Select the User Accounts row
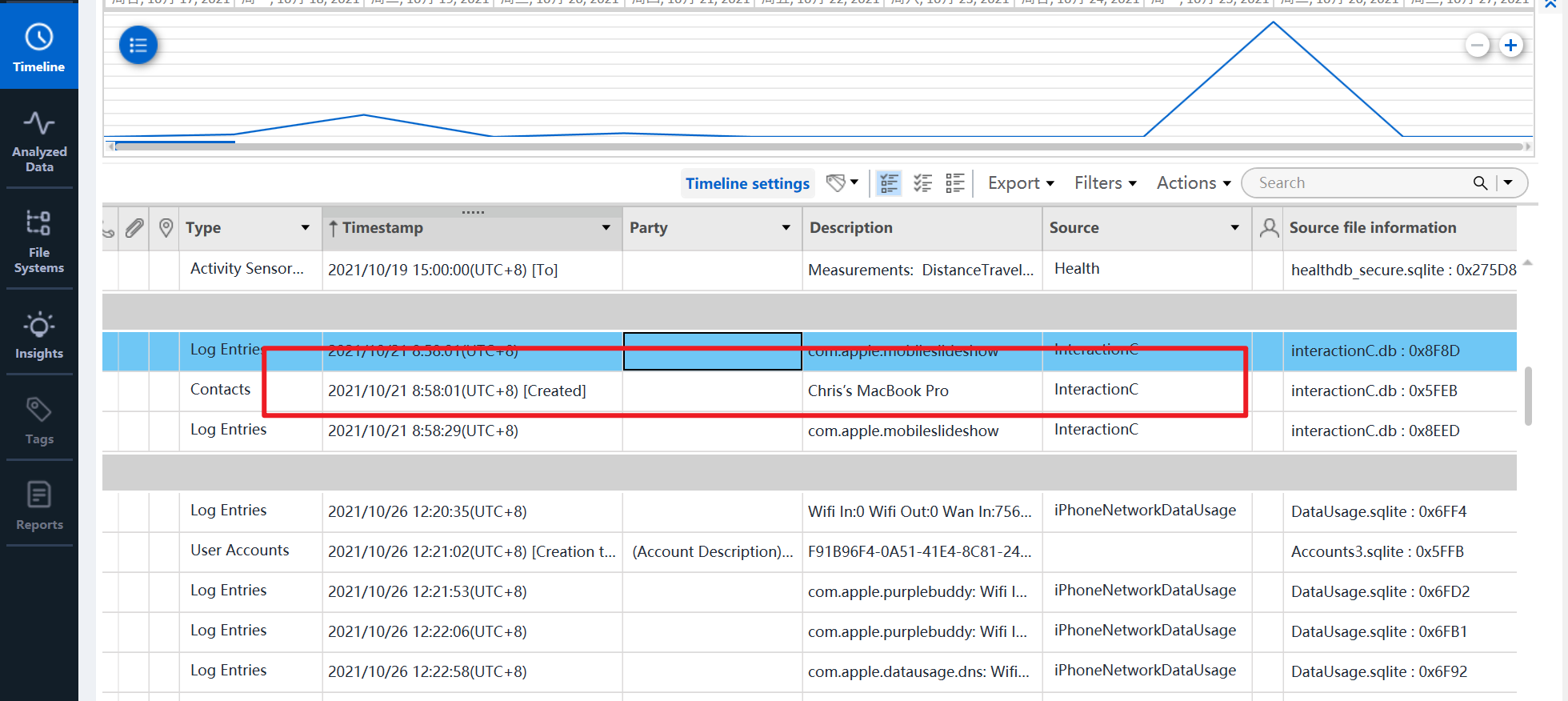 point(810,551)
